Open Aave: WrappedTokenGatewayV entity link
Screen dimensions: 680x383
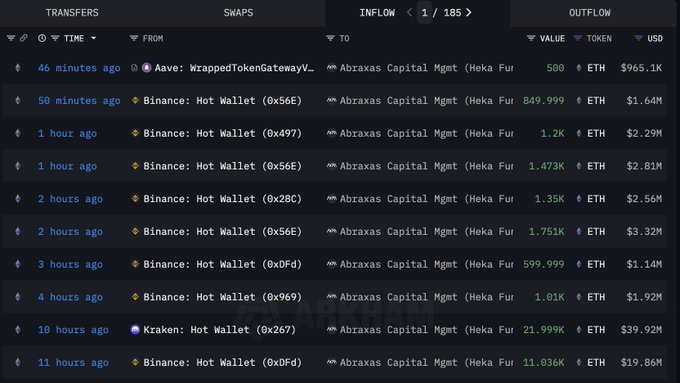click(x=234, y=68)
